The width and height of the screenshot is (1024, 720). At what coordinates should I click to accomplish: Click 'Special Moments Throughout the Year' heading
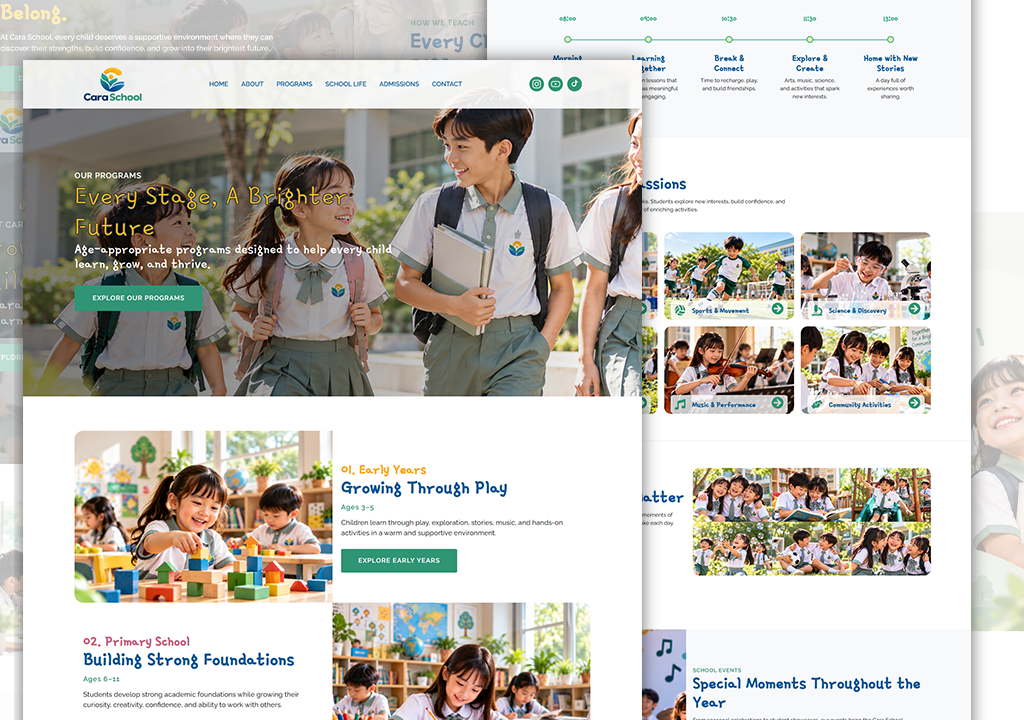[x=807, y=693]
